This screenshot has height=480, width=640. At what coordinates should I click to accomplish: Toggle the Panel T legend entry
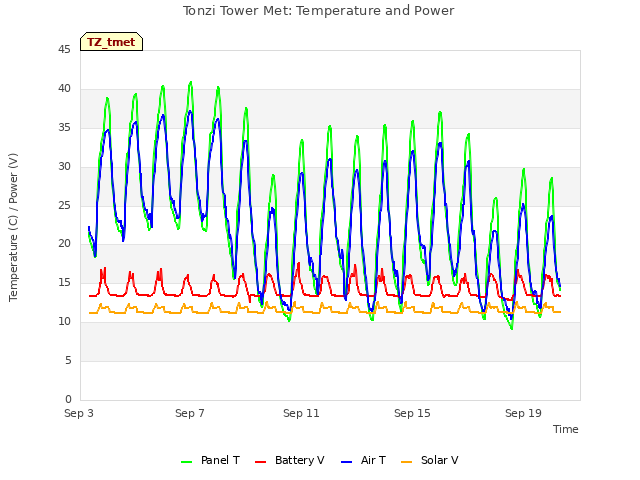(210, 460)
